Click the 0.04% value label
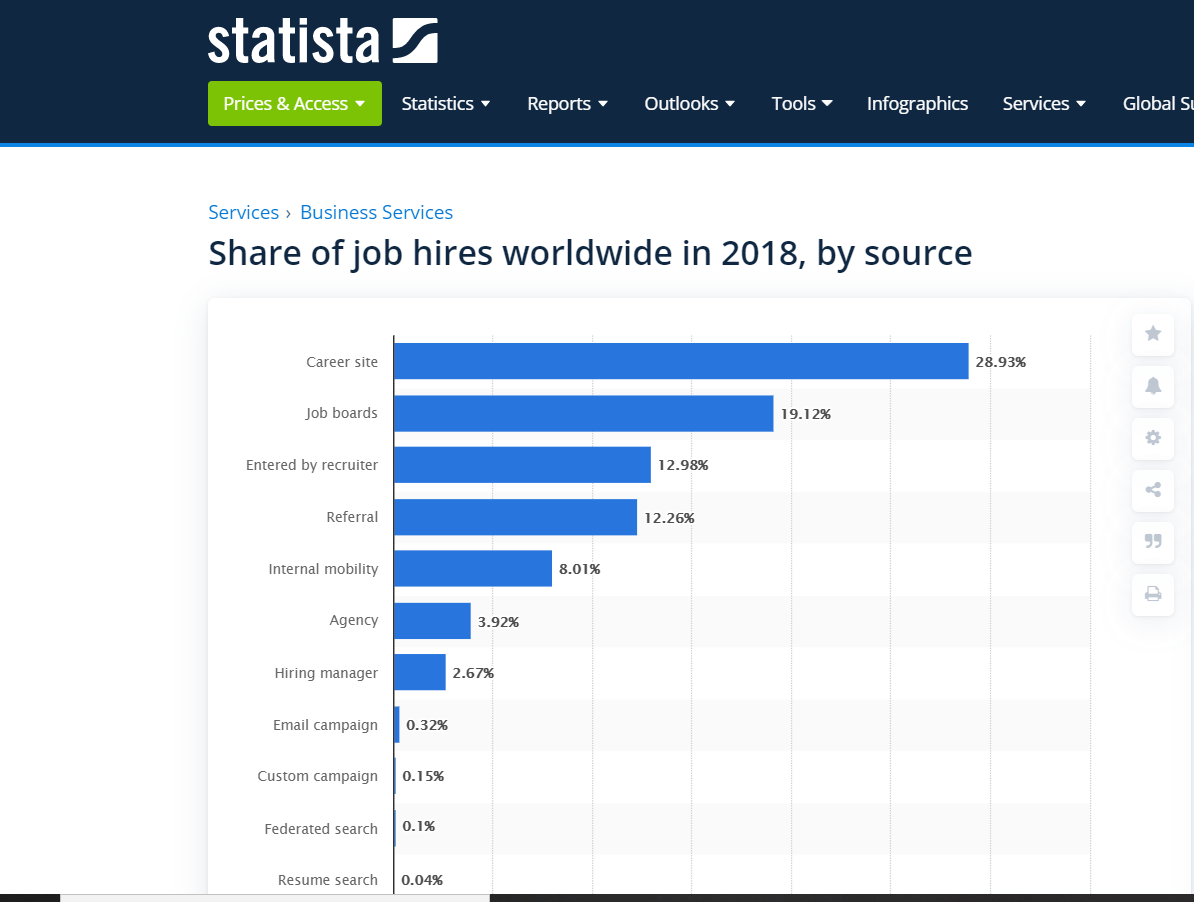Image resolution: width=1194 pixels, height=902 pixels. (422, 881)
